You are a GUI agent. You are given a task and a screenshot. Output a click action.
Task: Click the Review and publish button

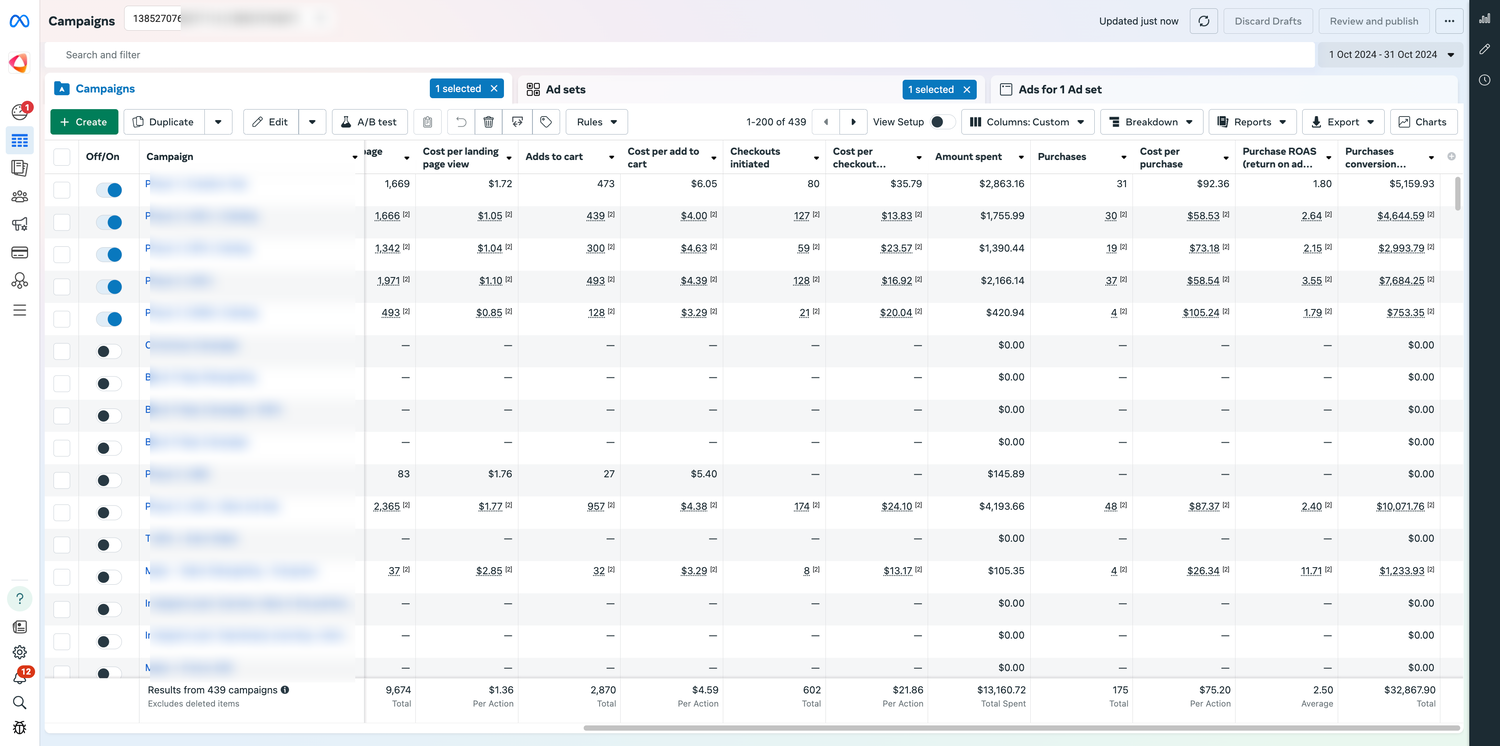tap(1374, 21)
